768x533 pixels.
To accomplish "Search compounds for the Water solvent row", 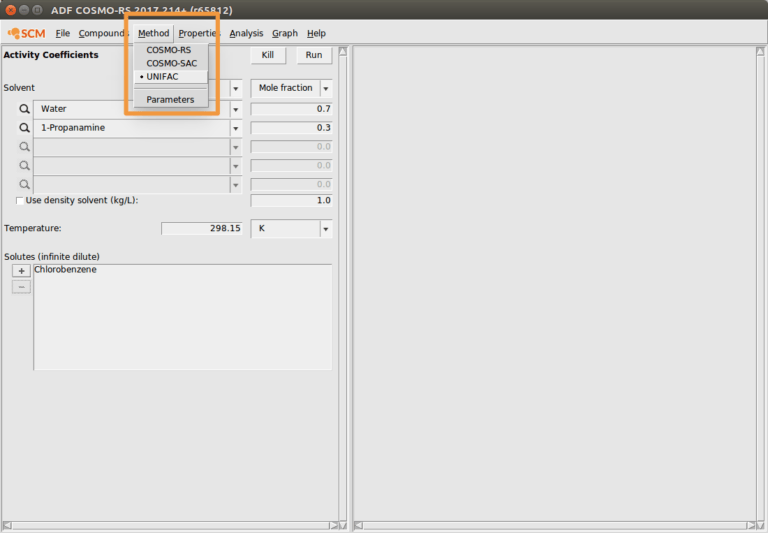I will [24, 109].
